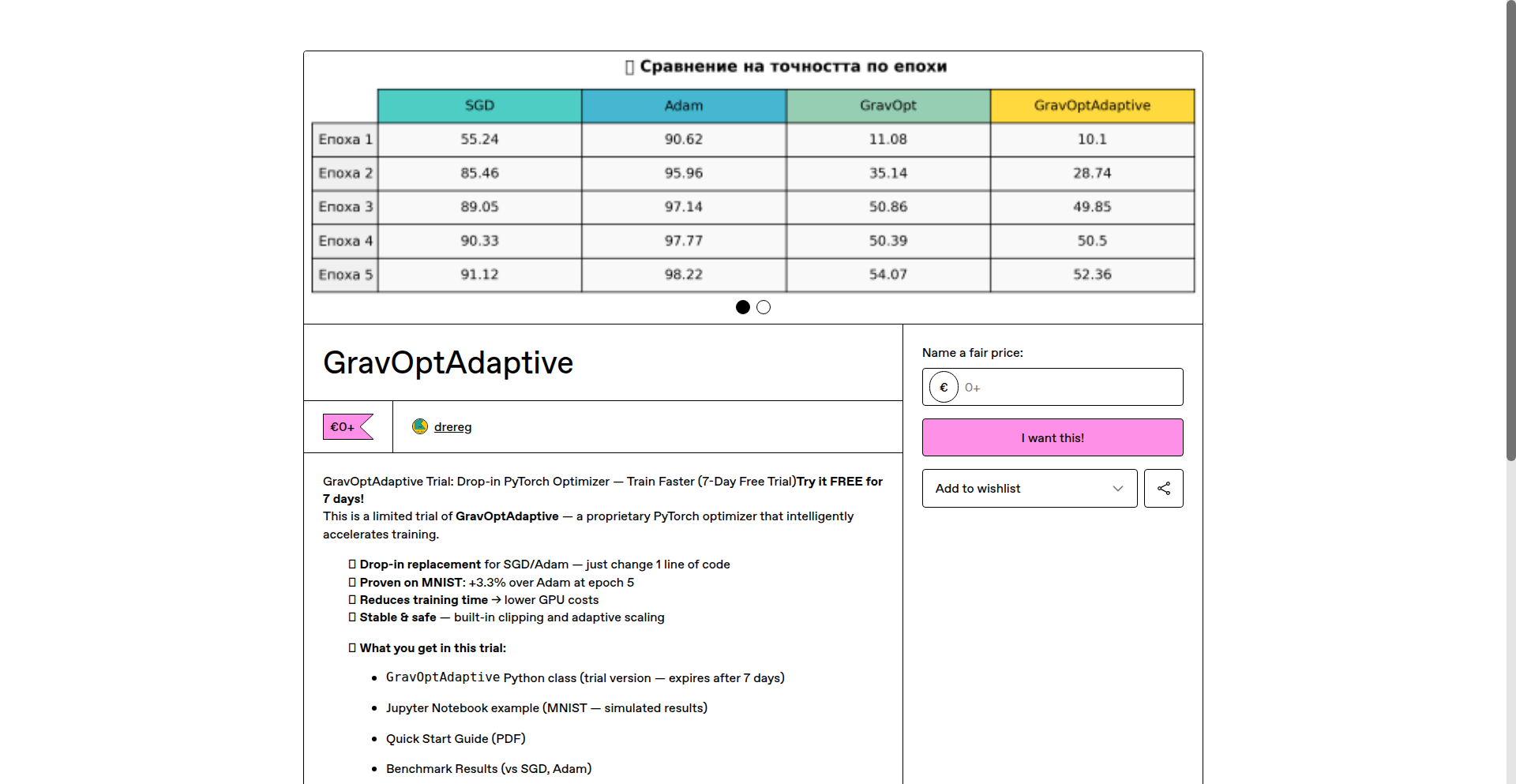The height and width of the screenshot is (784, 1516).
Task: Click the 52.36 table value
Action: coord(1092,275)
